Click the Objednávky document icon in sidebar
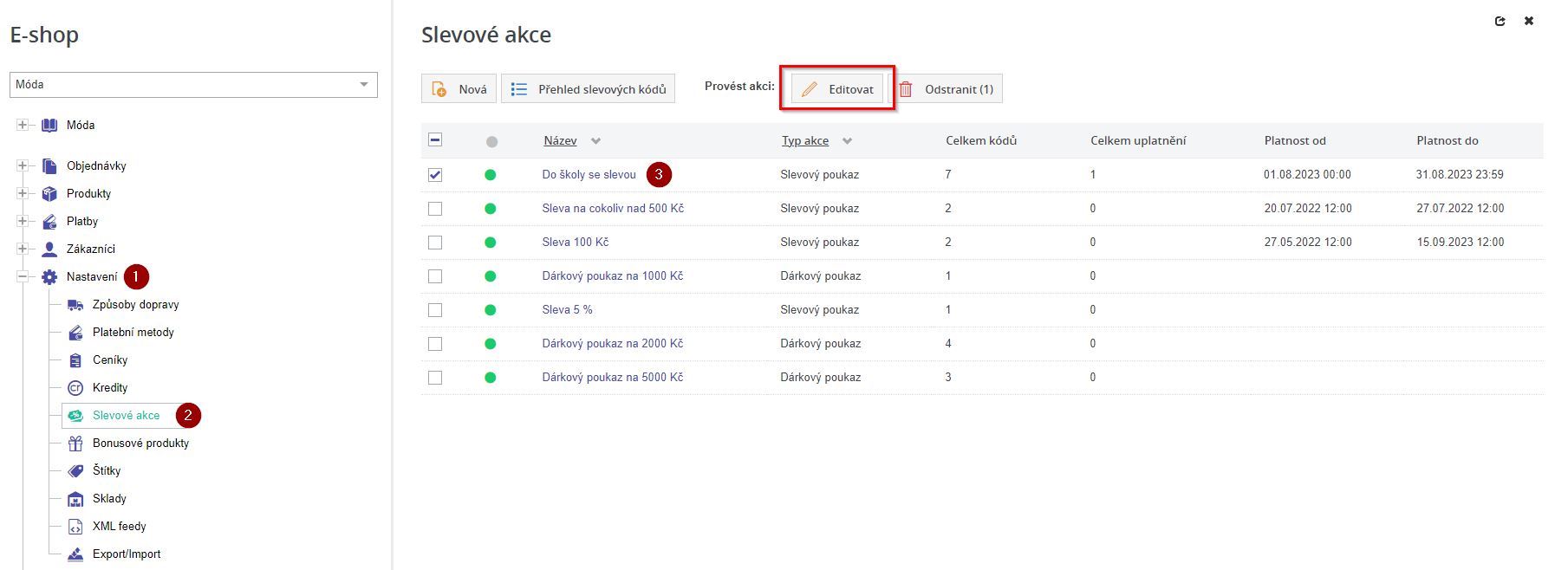This screenshot has height=570, width=1568. coord(49,165)
